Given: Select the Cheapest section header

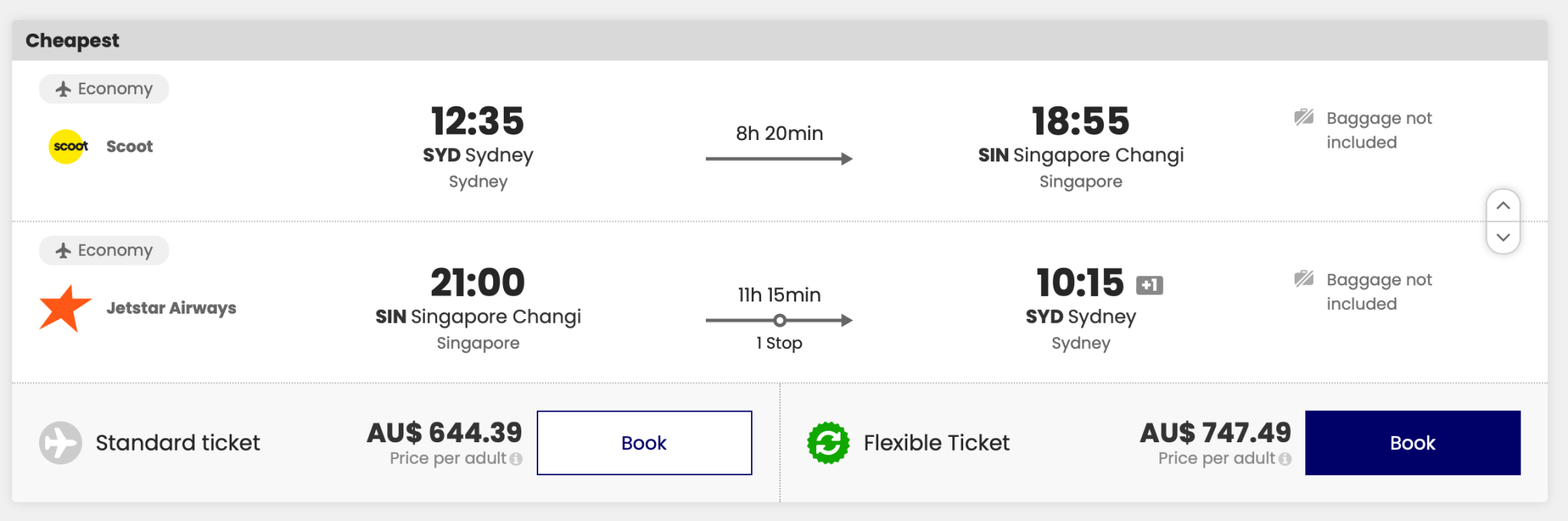Looking at the screenshot, I should pos(73,40).
